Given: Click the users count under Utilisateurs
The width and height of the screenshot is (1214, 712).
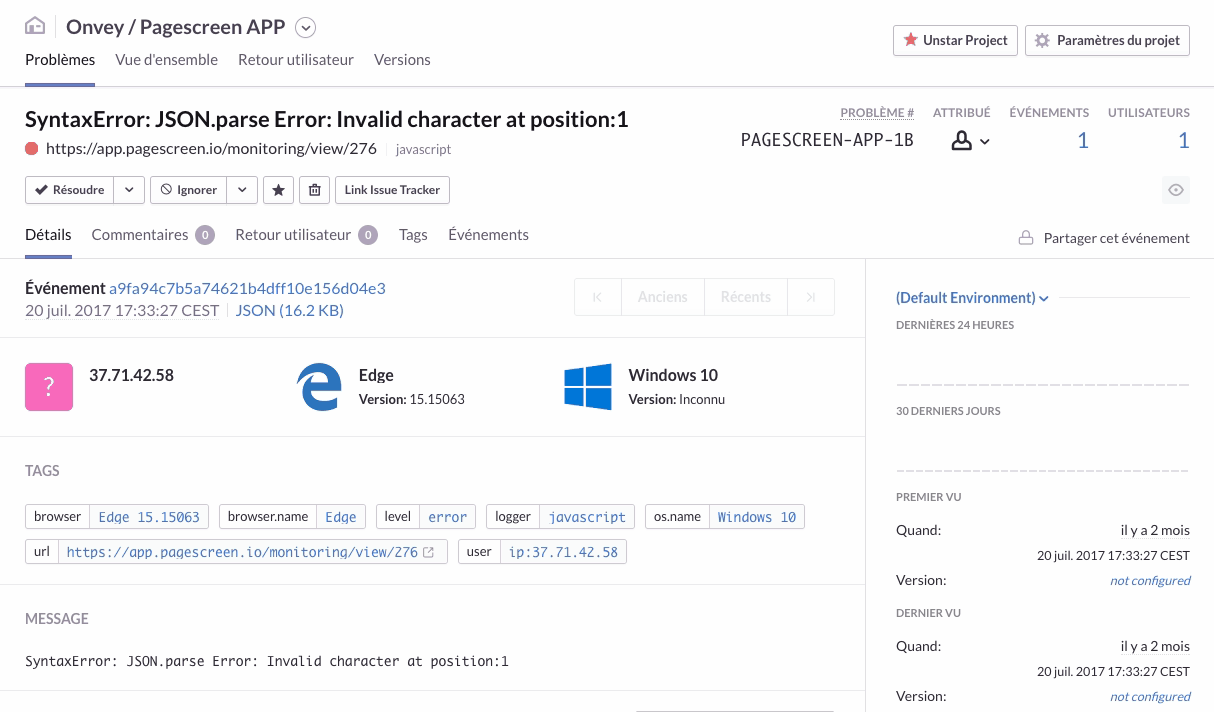Looking at the screenshot, I should coord(1183,141).
